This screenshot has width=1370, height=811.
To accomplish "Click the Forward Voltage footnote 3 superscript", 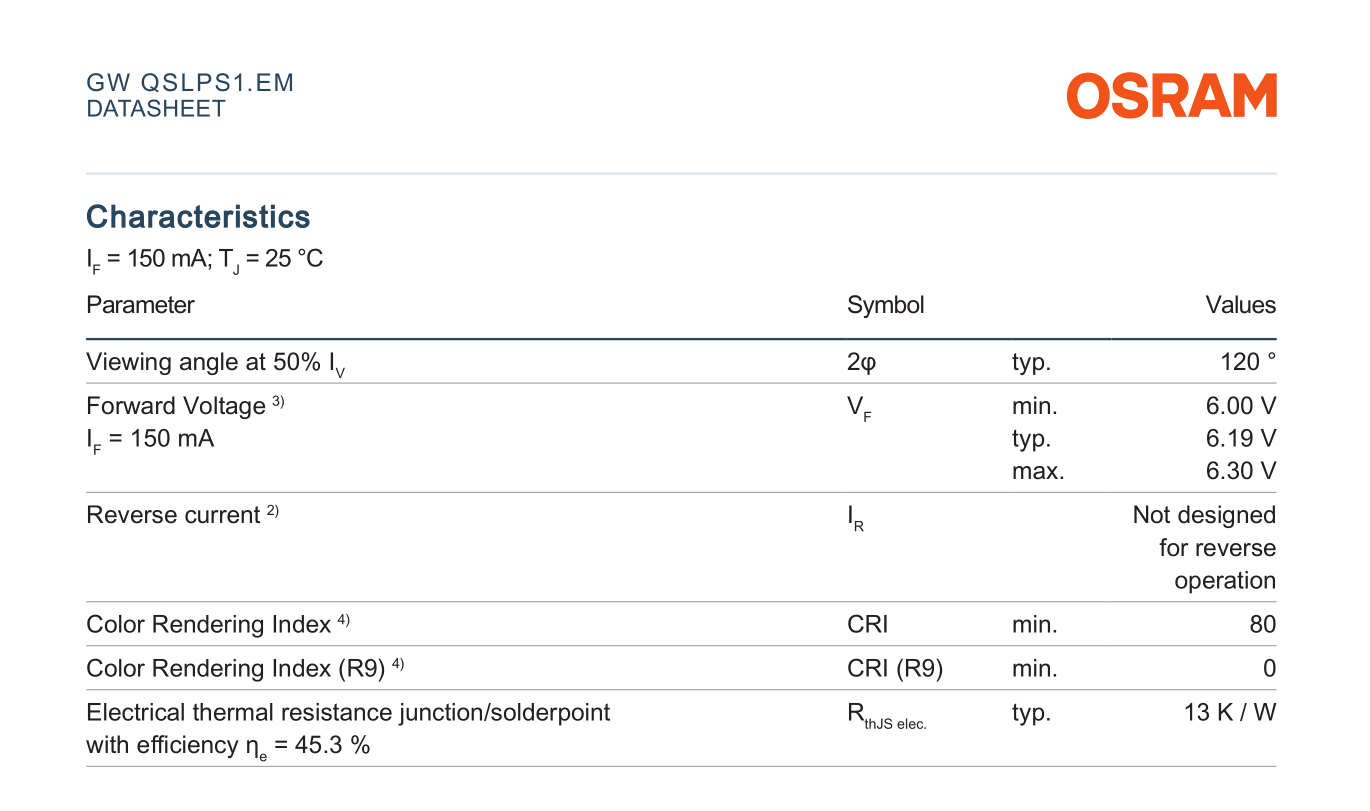I will [x=278, y=401].
